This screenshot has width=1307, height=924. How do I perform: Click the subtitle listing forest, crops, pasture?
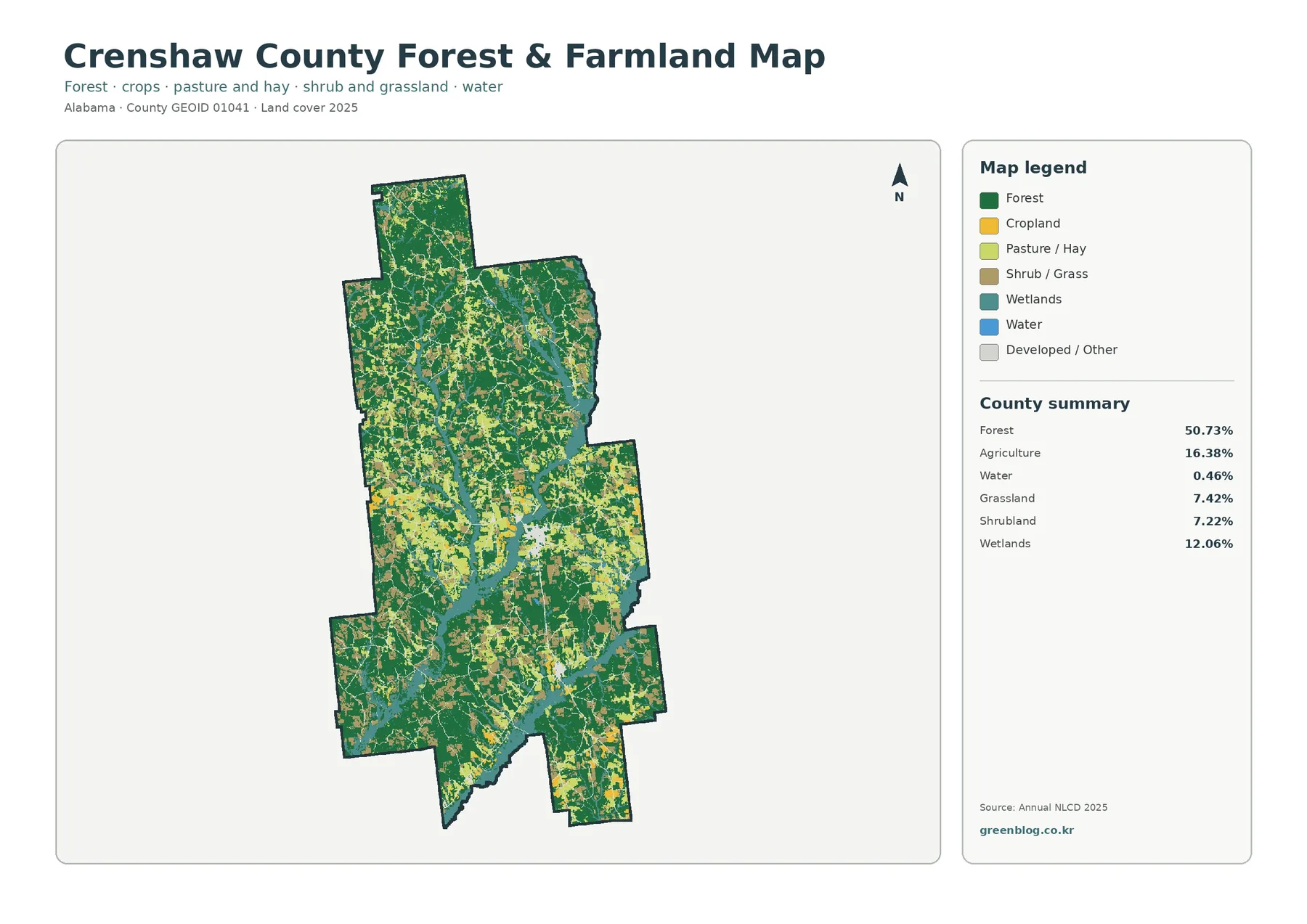(x=283, y=87)
